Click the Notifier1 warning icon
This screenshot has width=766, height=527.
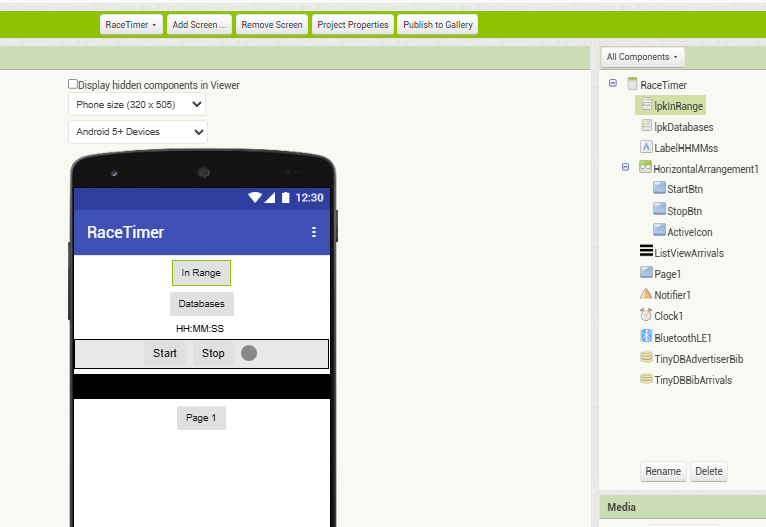[x=646, y=294]
